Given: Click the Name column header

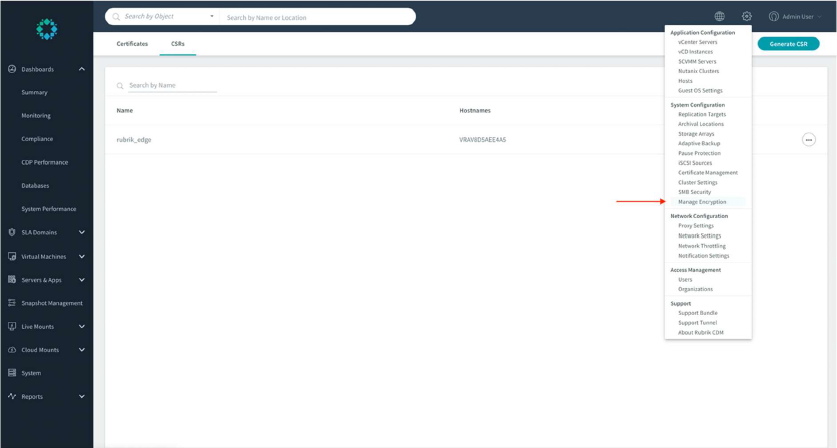Looking at the screenshot, I should [x=125, y=111].
